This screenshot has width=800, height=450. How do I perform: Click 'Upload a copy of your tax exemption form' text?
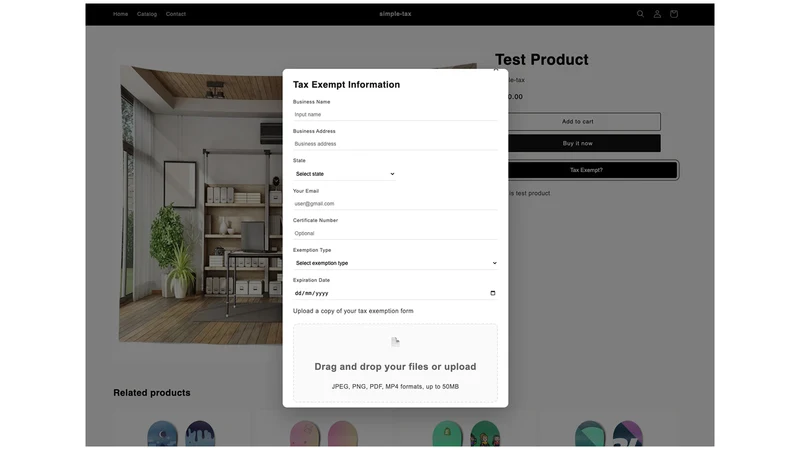pos(353,311)
